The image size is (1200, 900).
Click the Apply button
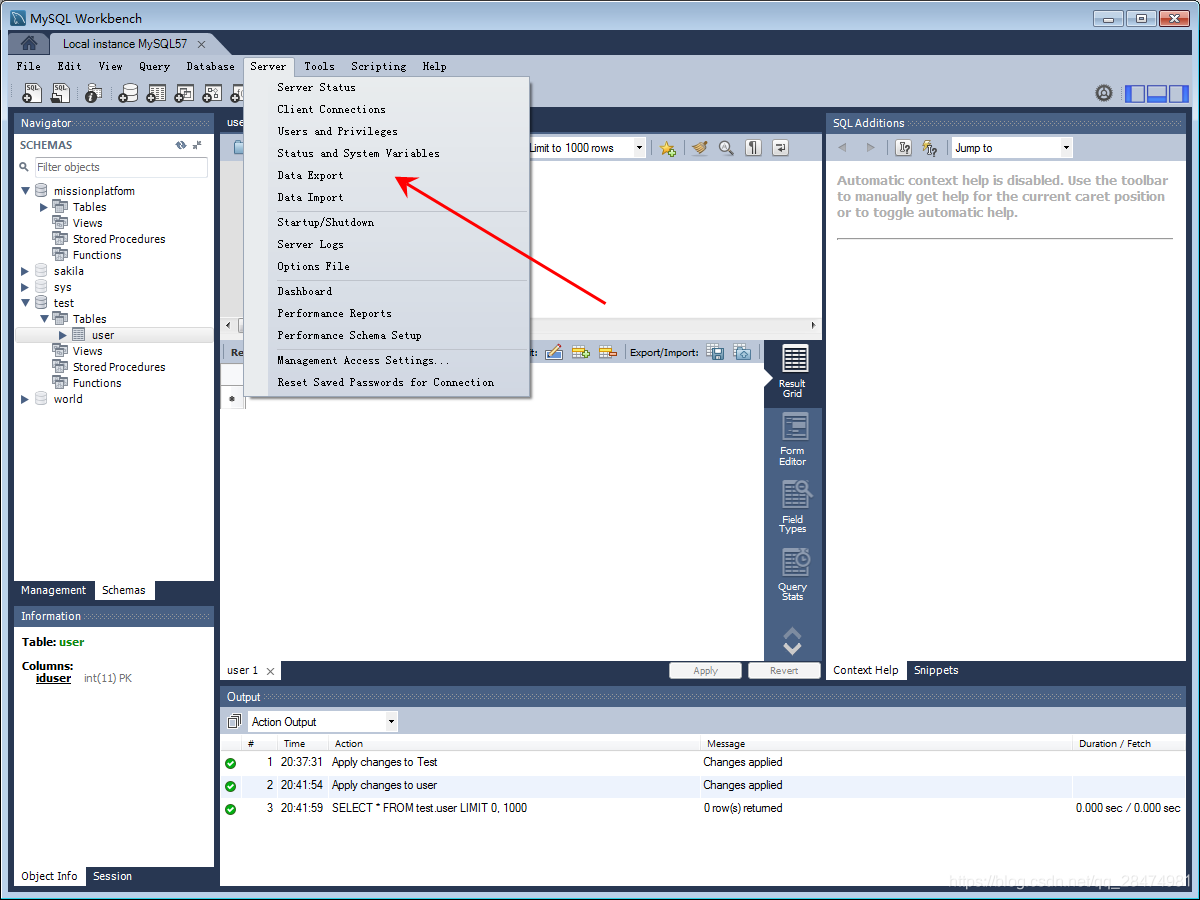705,671
